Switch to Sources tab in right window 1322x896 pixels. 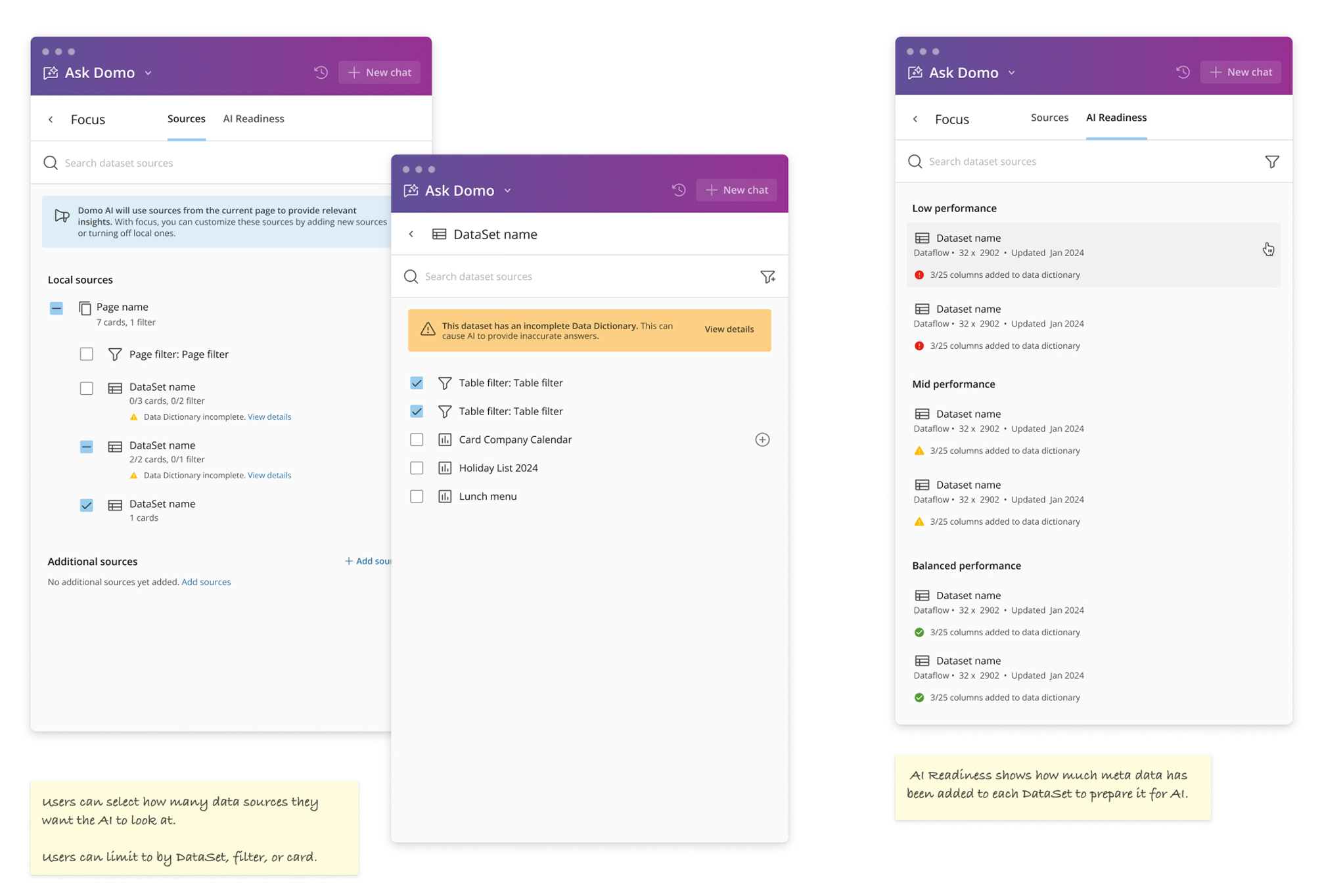pyautogui.click(x=1049, y=118)
